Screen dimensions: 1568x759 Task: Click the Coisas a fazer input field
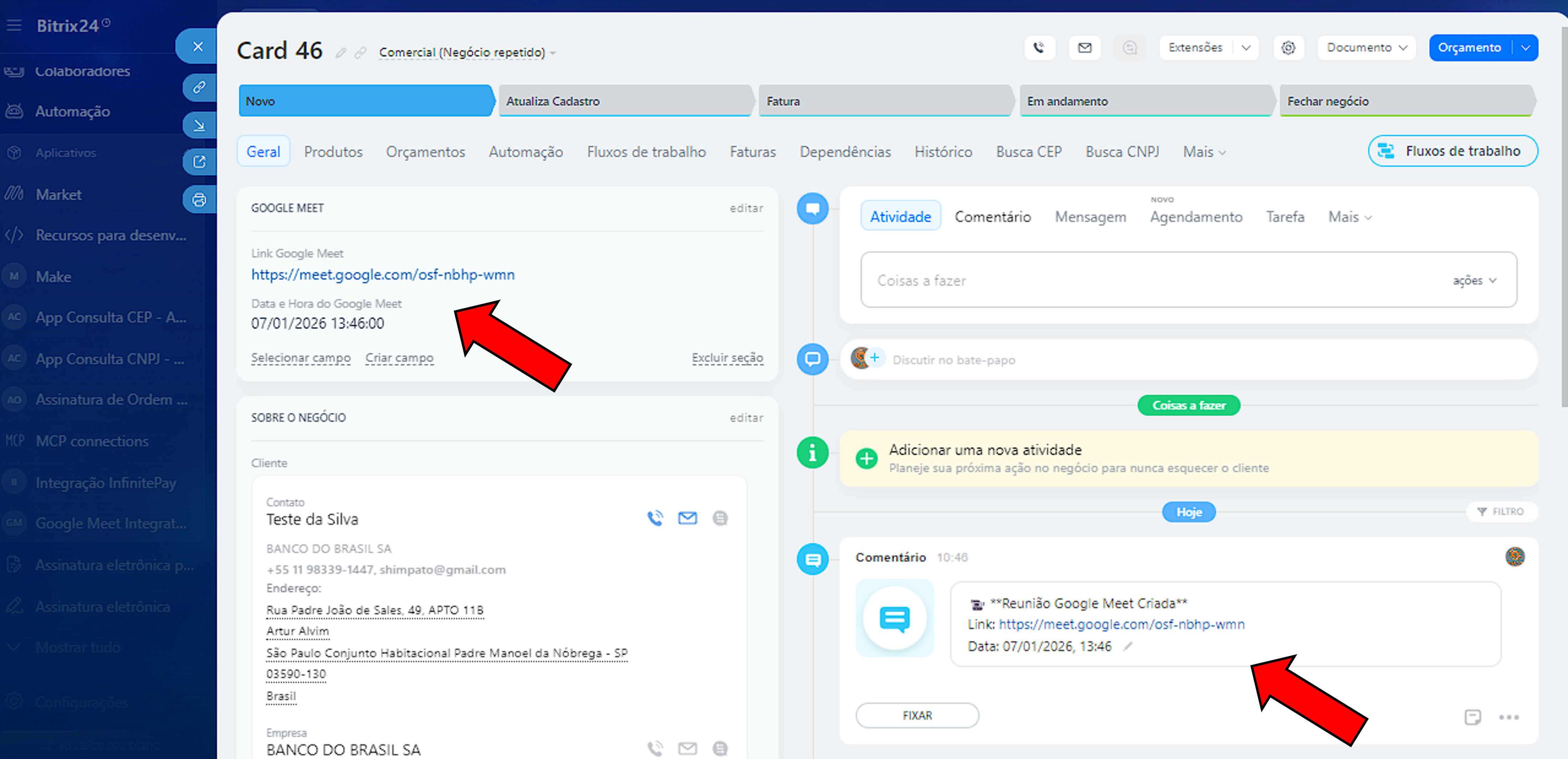(x=1144, y=281)
